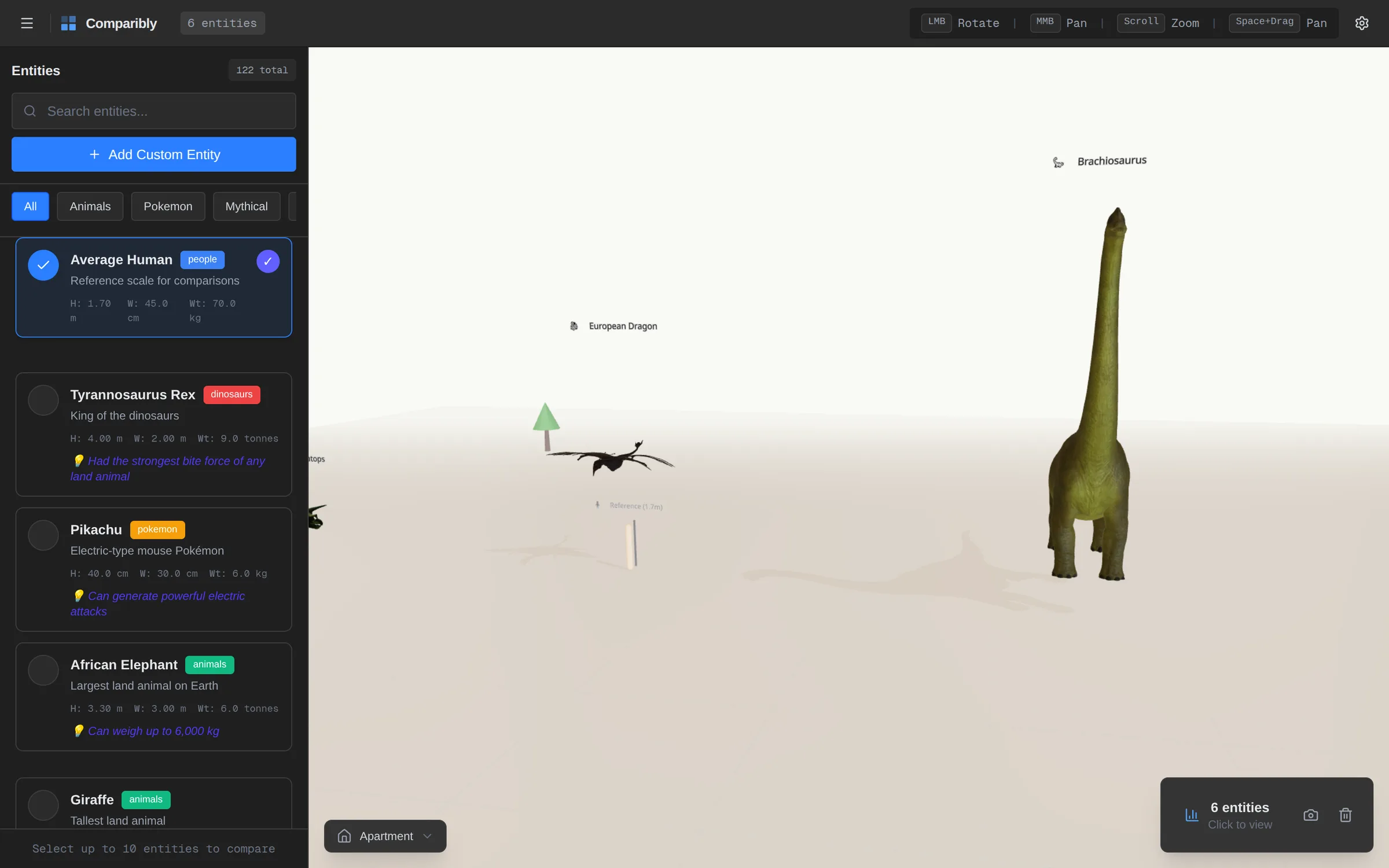1389x868 pixels.
Task: Focus the Search entities field
Action: pyautogui.click(x=154, y=111)
